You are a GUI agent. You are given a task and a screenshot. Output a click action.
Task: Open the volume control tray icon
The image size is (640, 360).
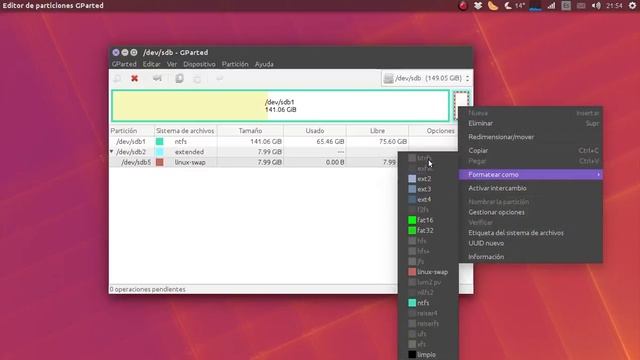click(x=596, y=5)
